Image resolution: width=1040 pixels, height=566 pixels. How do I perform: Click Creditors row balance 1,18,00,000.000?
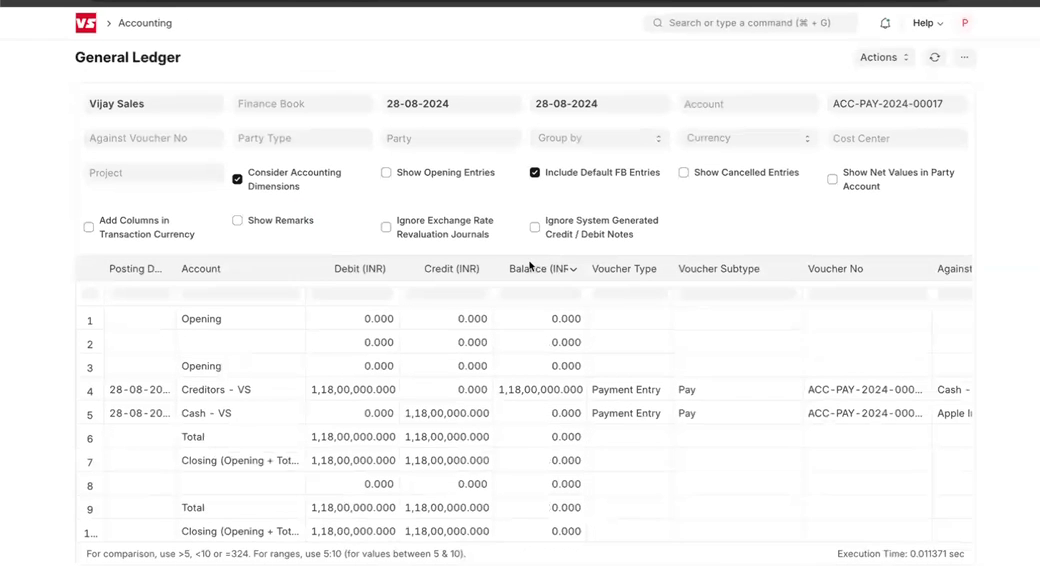(x=541, y=389)
